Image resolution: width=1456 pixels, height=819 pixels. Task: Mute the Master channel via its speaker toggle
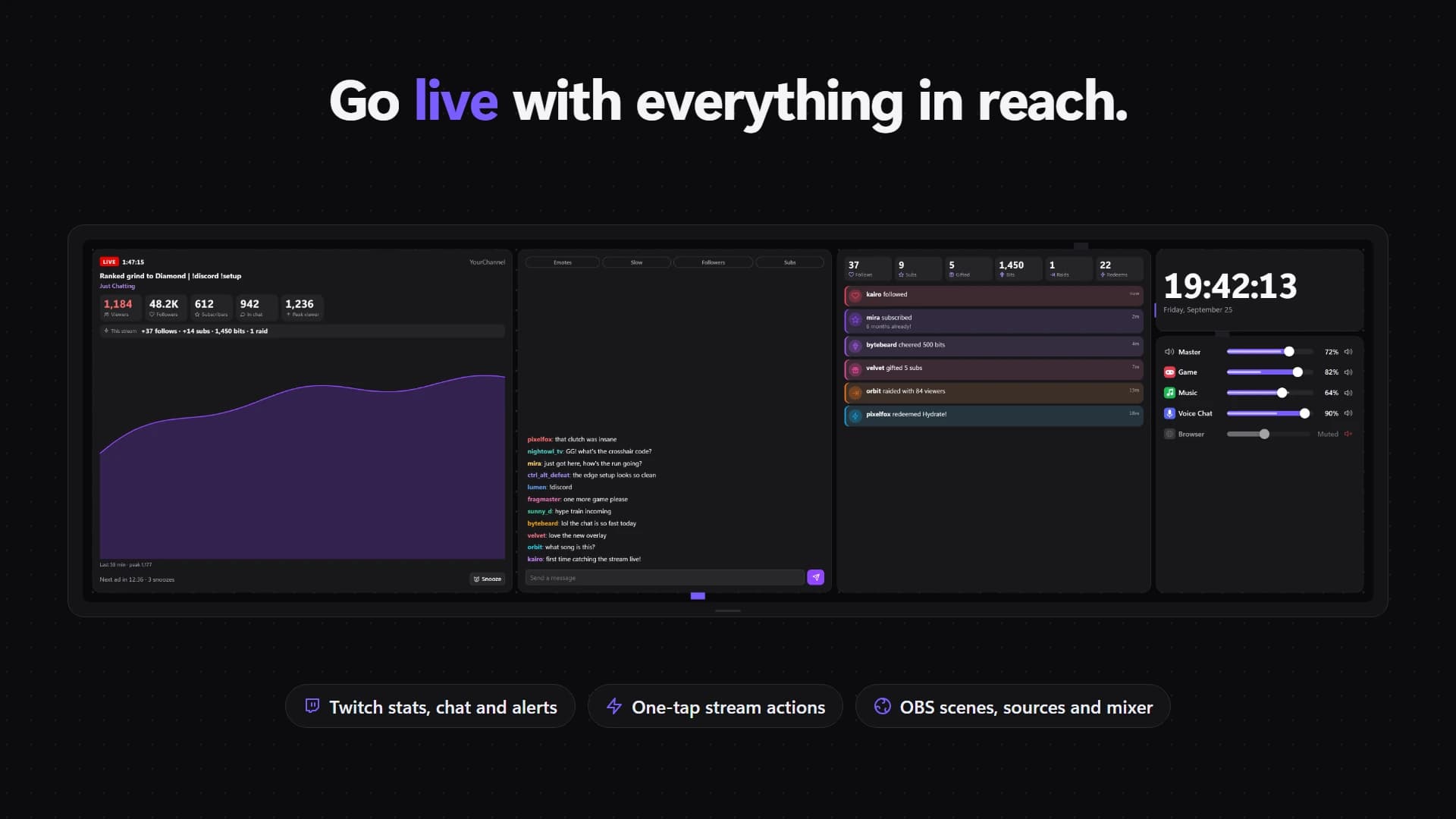tap(1348, 352)
